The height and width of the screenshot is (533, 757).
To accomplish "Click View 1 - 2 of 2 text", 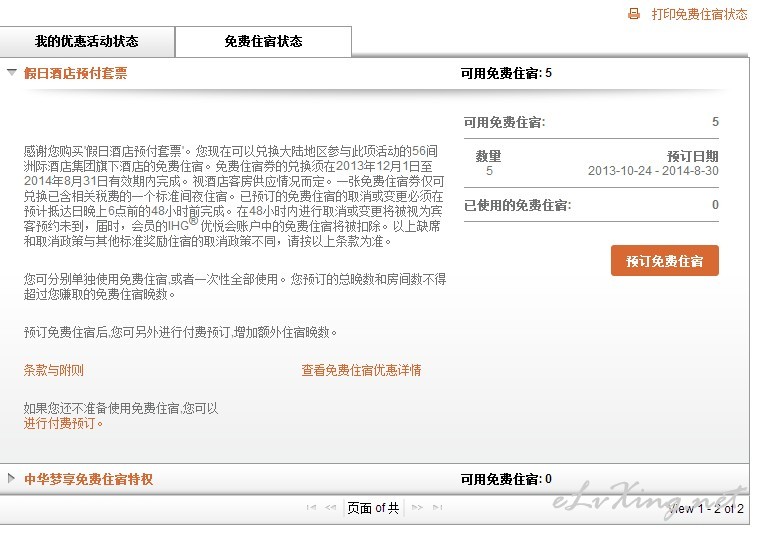I will pyautogui.click(x=706, y=508).
